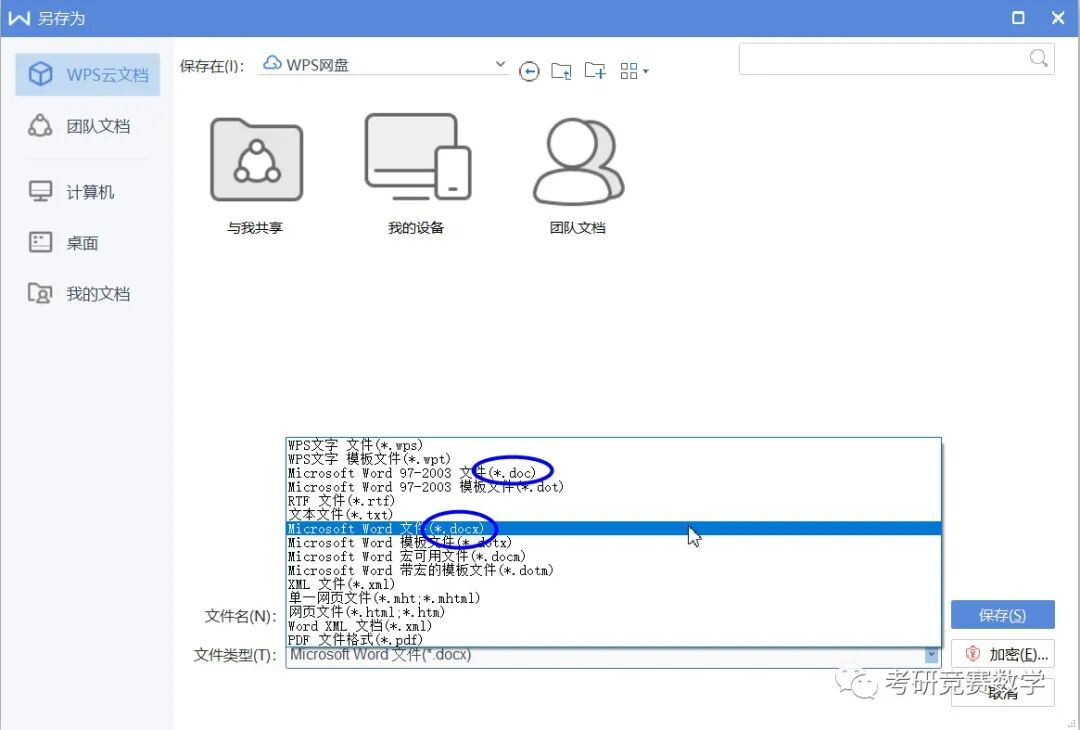Open 我的文档 in the sidebar

79,294
